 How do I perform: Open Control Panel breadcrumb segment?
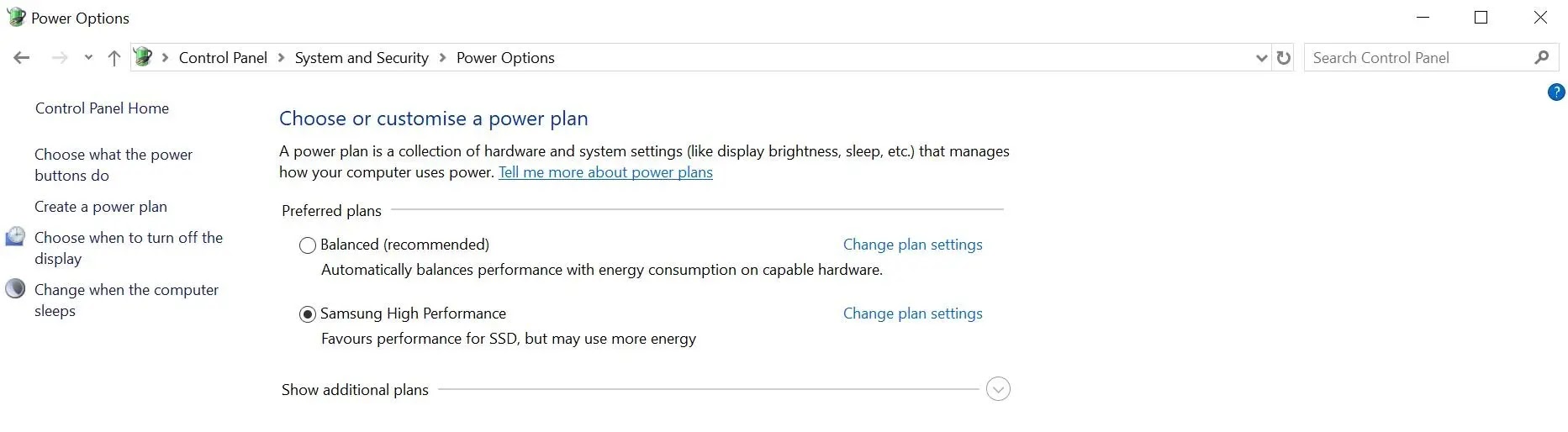point(223,58)
